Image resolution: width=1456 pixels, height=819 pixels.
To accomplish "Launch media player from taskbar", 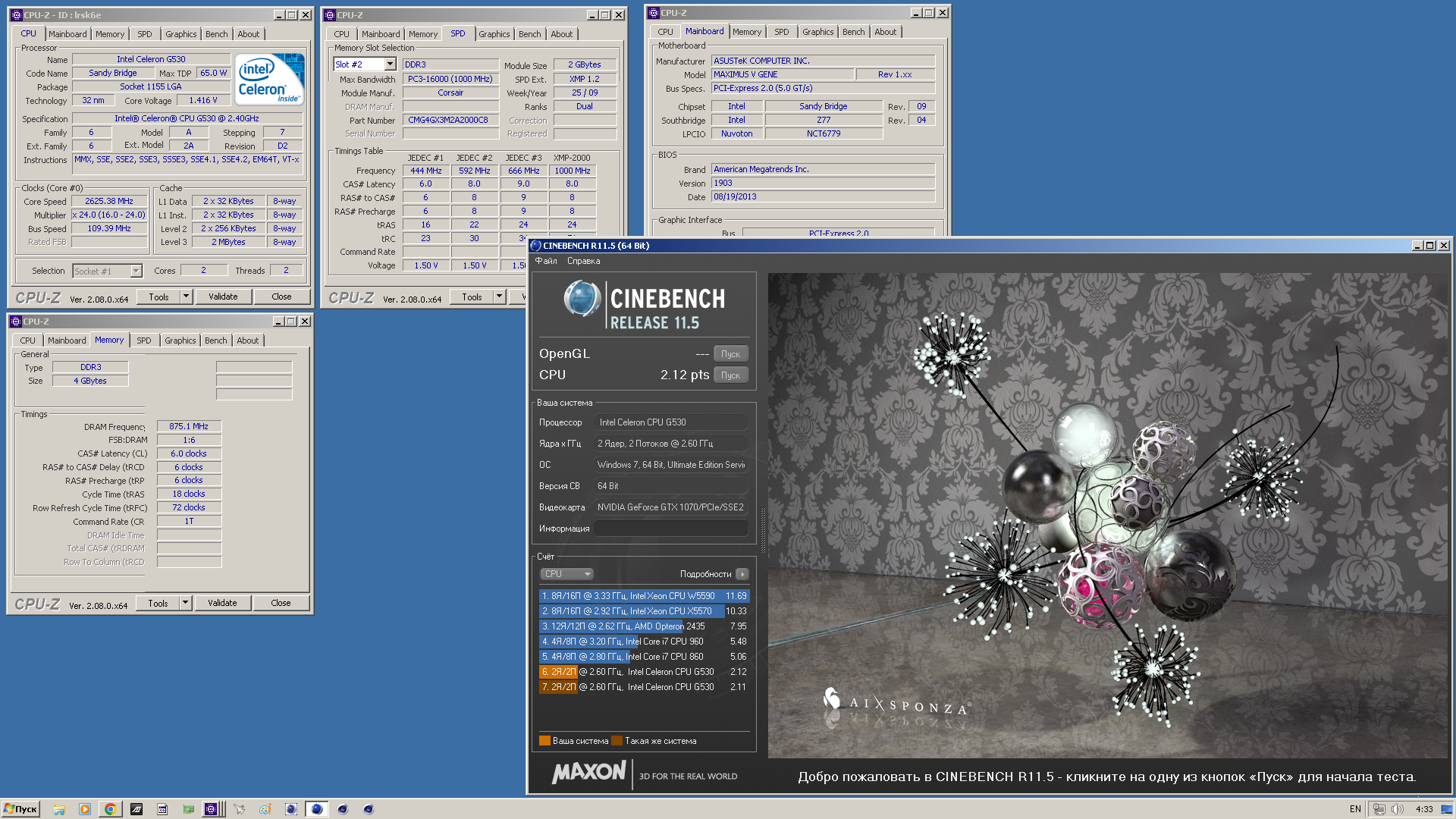I will tap(84, 809).
